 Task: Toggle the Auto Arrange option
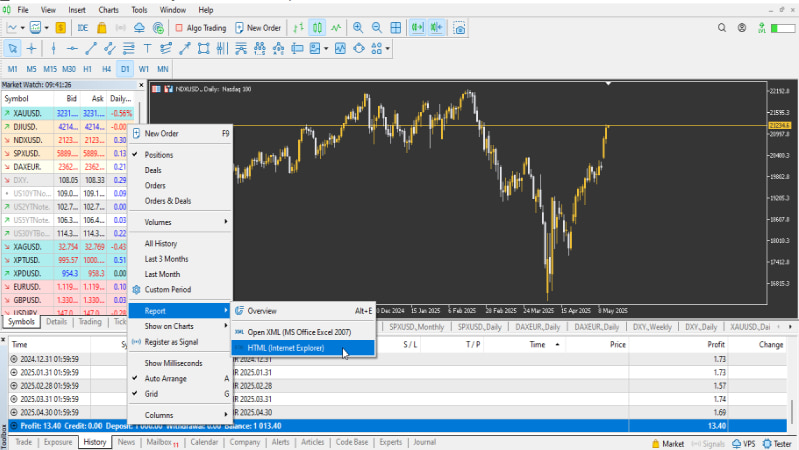pyautogui.click(x=166, y=379)
